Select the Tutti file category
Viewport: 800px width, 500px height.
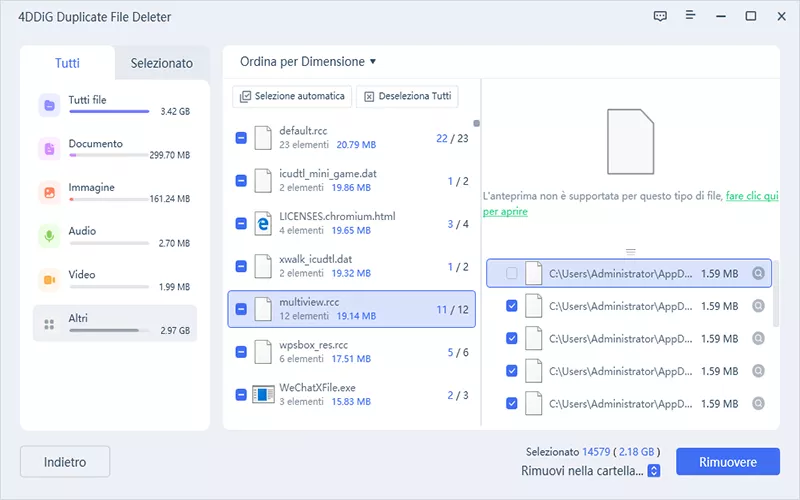[x=115, y=106]
